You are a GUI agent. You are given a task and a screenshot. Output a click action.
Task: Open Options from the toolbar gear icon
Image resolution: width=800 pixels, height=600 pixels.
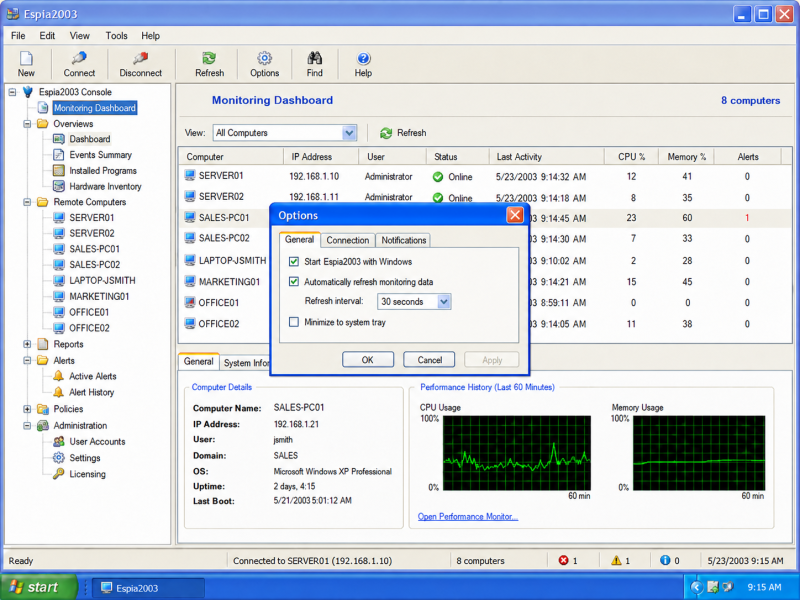pyautogui.click(x=264, y=58)
